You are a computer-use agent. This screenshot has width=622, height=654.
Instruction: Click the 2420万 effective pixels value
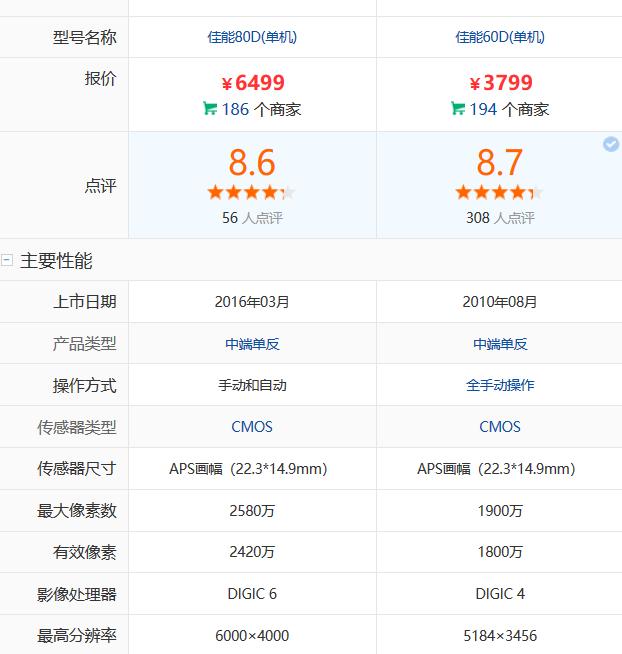tap(252, 552)
